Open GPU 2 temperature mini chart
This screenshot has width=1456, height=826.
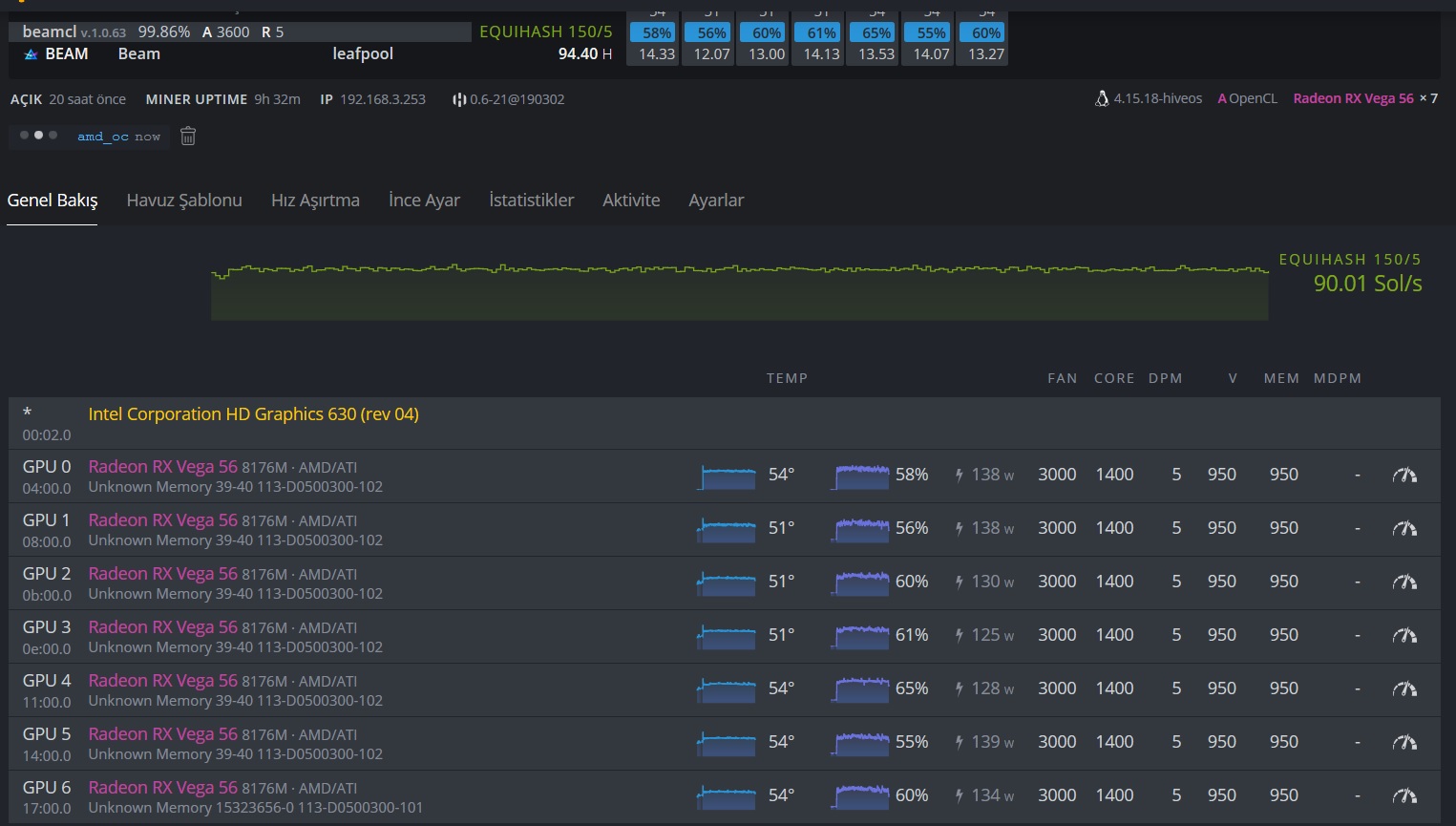click(727, 582)
